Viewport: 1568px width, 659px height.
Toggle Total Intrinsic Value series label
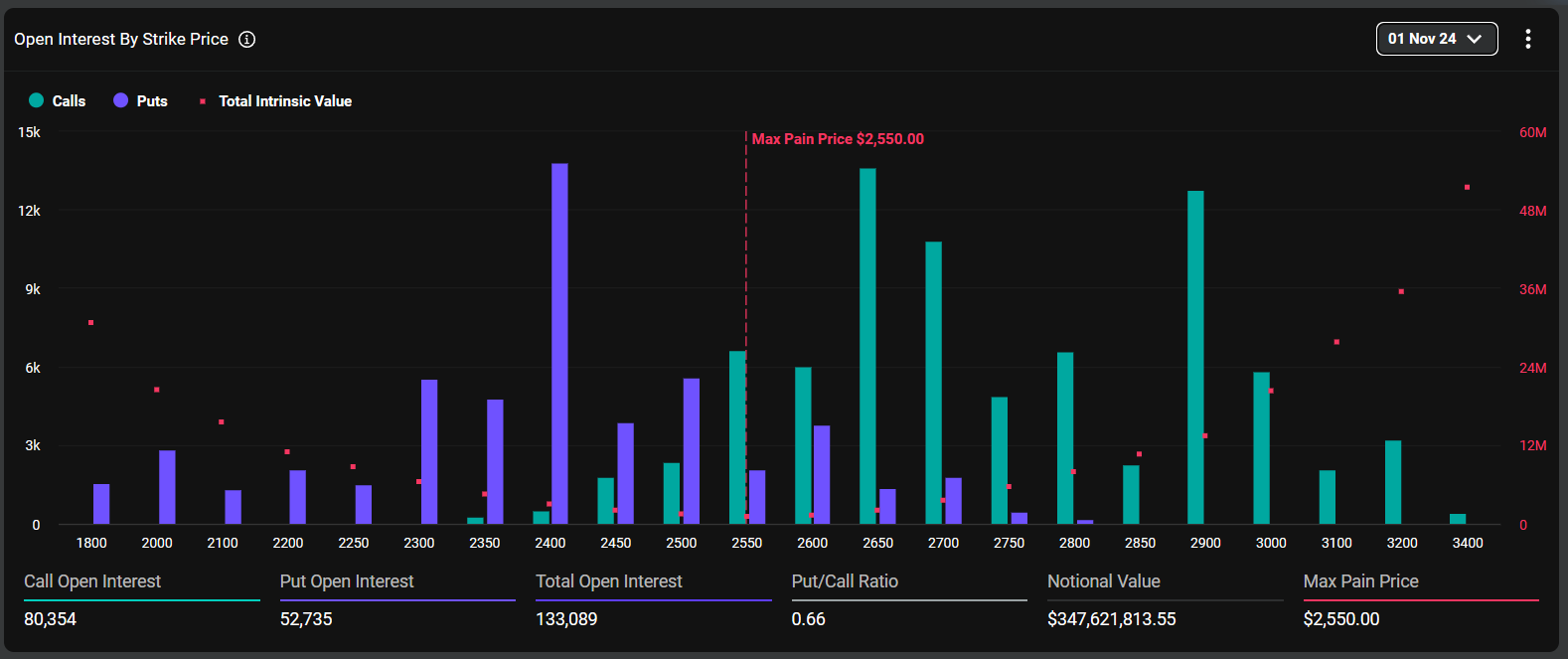pyautogui.click(x=285, y=101)
